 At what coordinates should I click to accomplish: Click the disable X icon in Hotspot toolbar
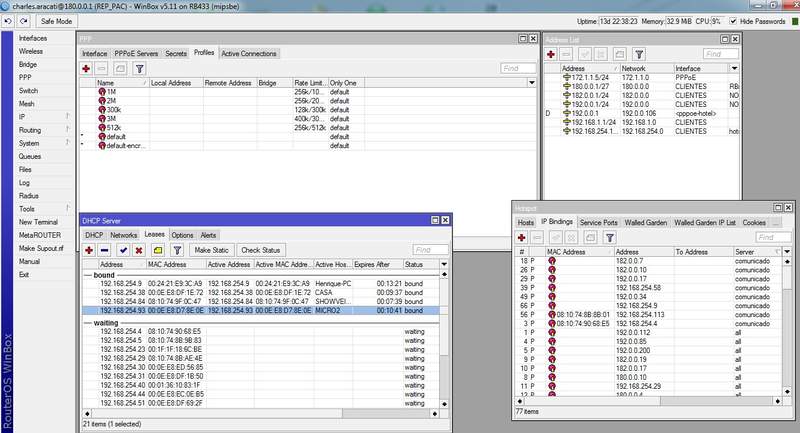(x=571, y=238)
